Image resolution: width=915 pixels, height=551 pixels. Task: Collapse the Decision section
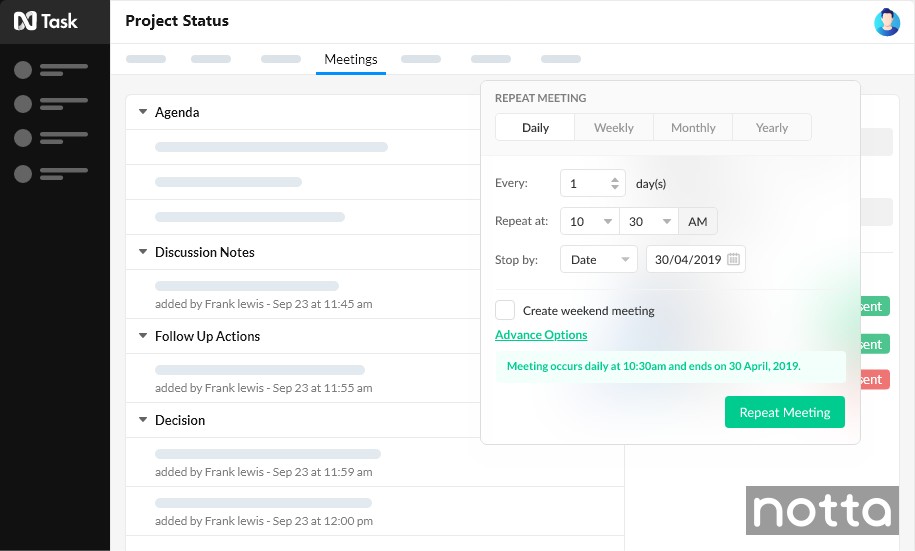[x=143, y=420]
